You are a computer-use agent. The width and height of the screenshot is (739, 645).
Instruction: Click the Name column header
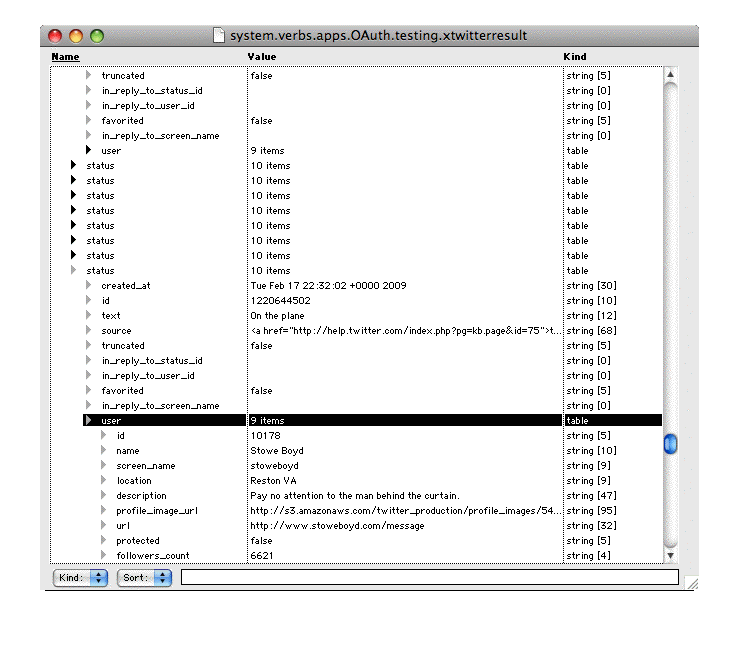pos(65,57)
